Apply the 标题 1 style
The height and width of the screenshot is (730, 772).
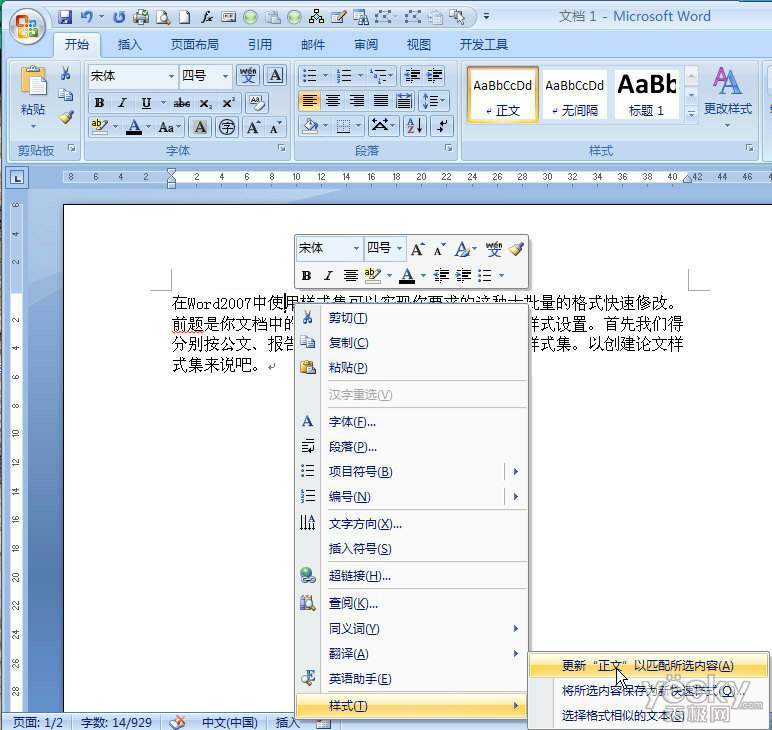[x=646, y=95]
